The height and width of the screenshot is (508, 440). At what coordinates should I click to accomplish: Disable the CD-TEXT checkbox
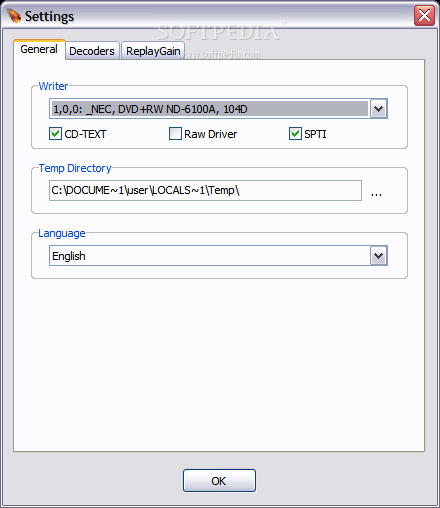point(55,134)
